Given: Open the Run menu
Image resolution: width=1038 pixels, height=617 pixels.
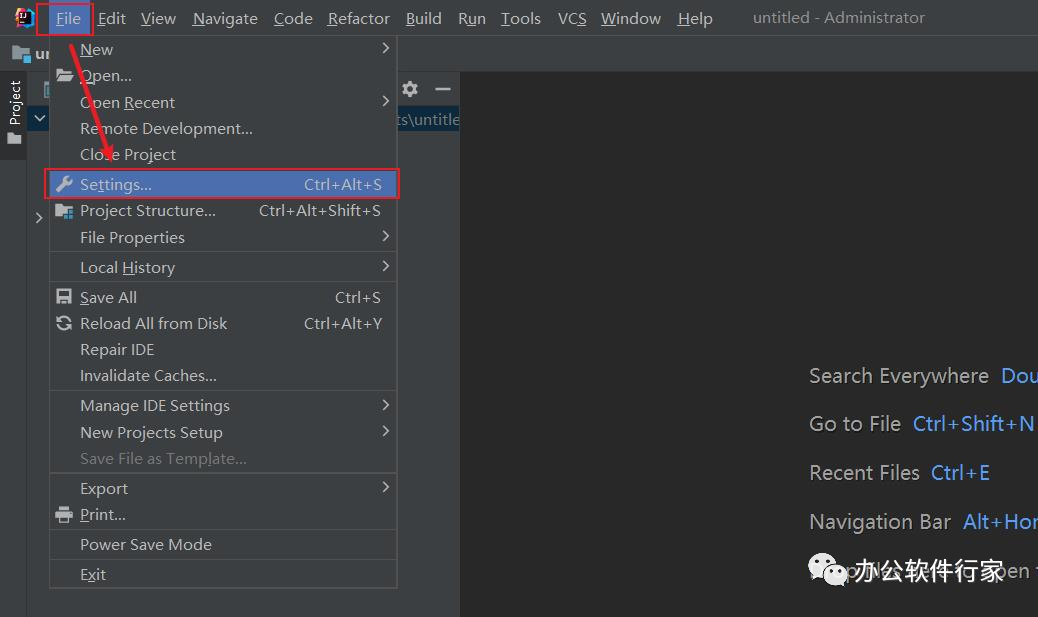Looking at the screenshot, I should click(471, 19).
